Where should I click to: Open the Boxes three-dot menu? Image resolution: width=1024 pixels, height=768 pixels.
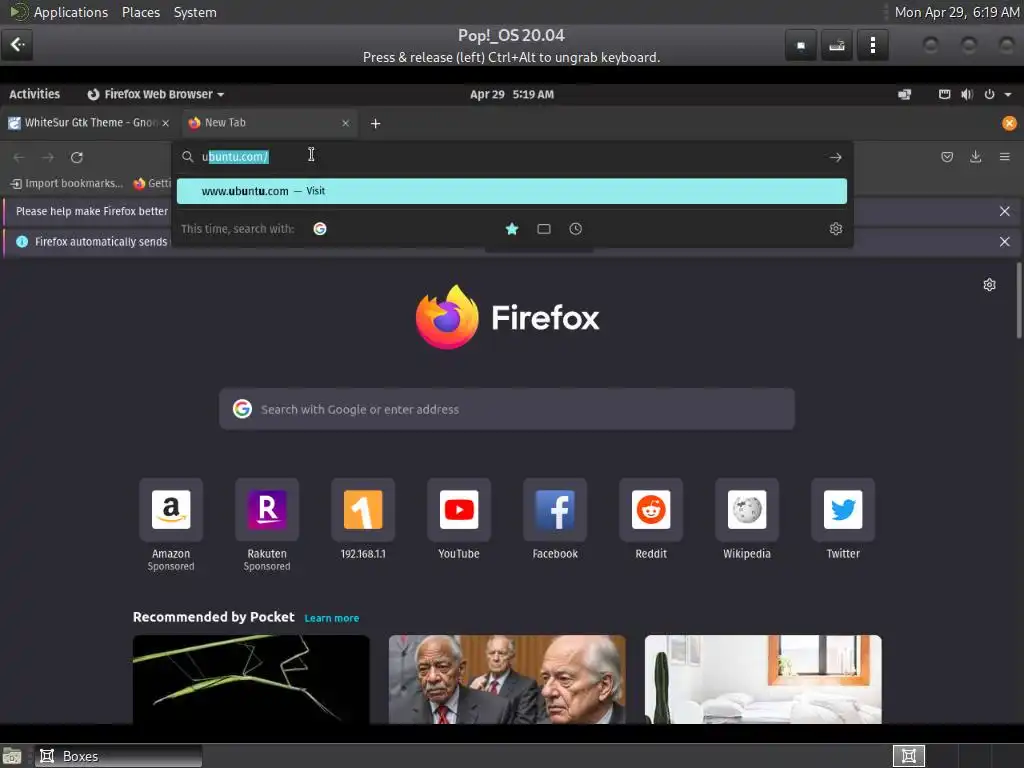point(872,45)
